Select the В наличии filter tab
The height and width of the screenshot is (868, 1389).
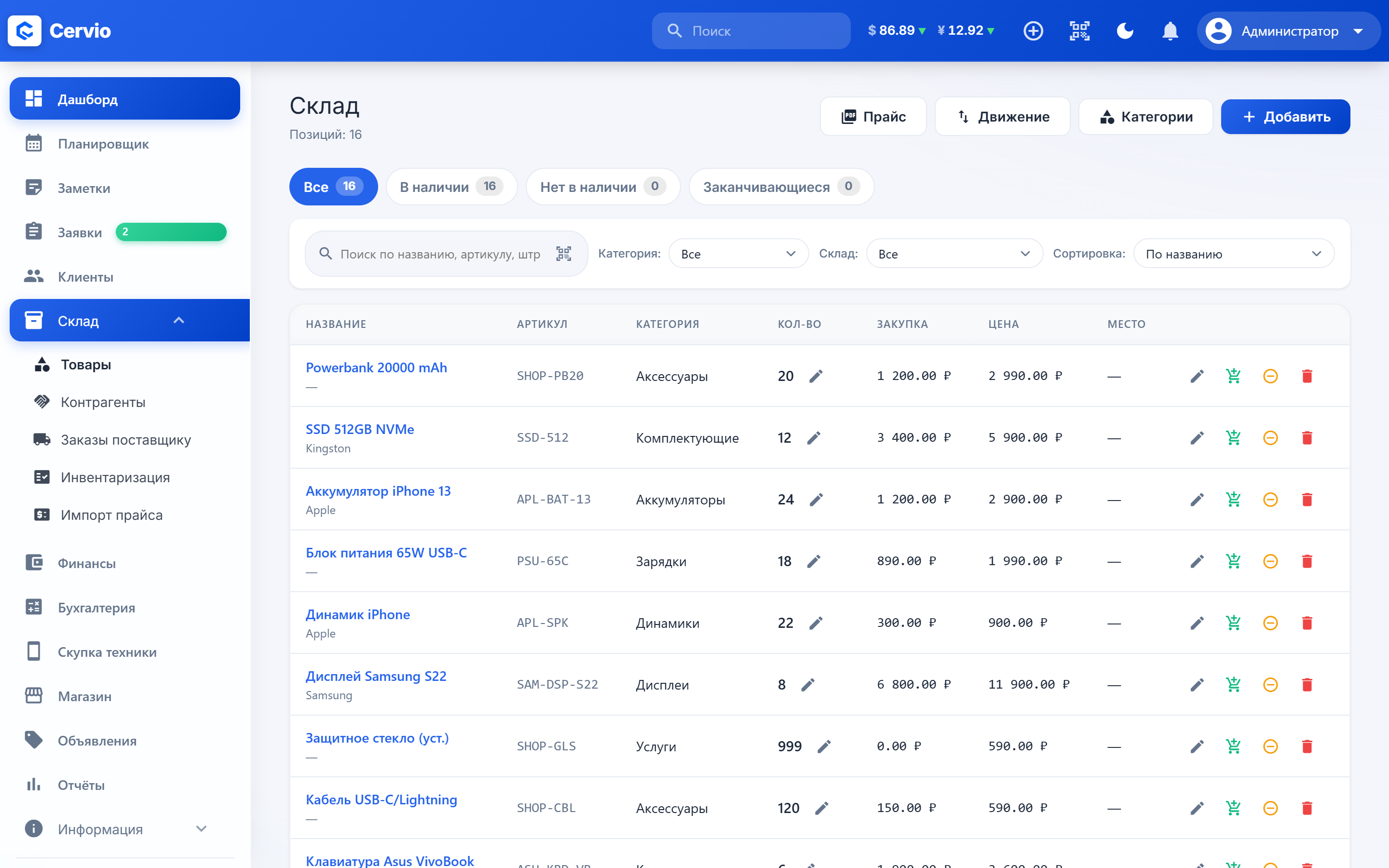451,187
